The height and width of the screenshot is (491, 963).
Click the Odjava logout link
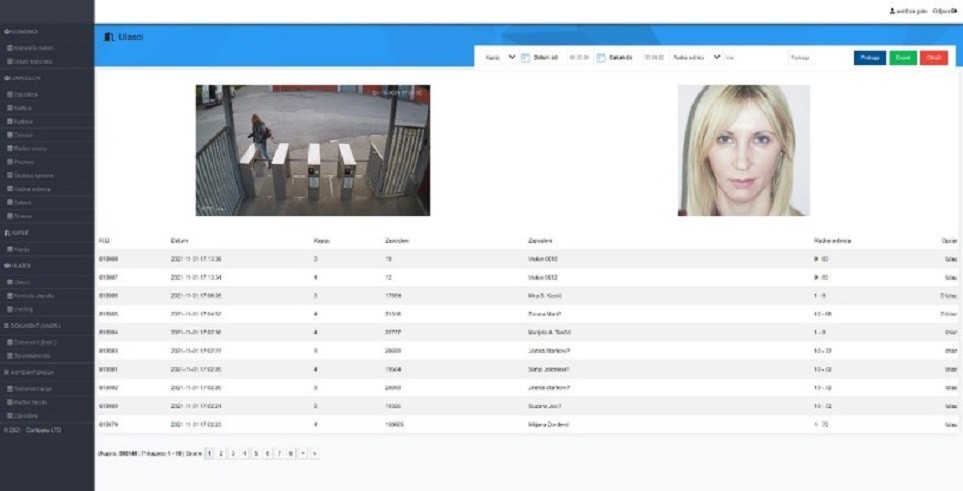pyautogui.click(x=944, y=11)
